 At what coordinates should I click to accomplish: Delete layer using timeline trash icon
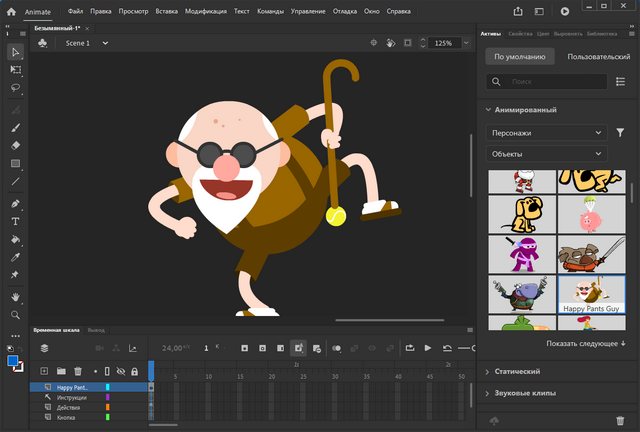(78, 371)
